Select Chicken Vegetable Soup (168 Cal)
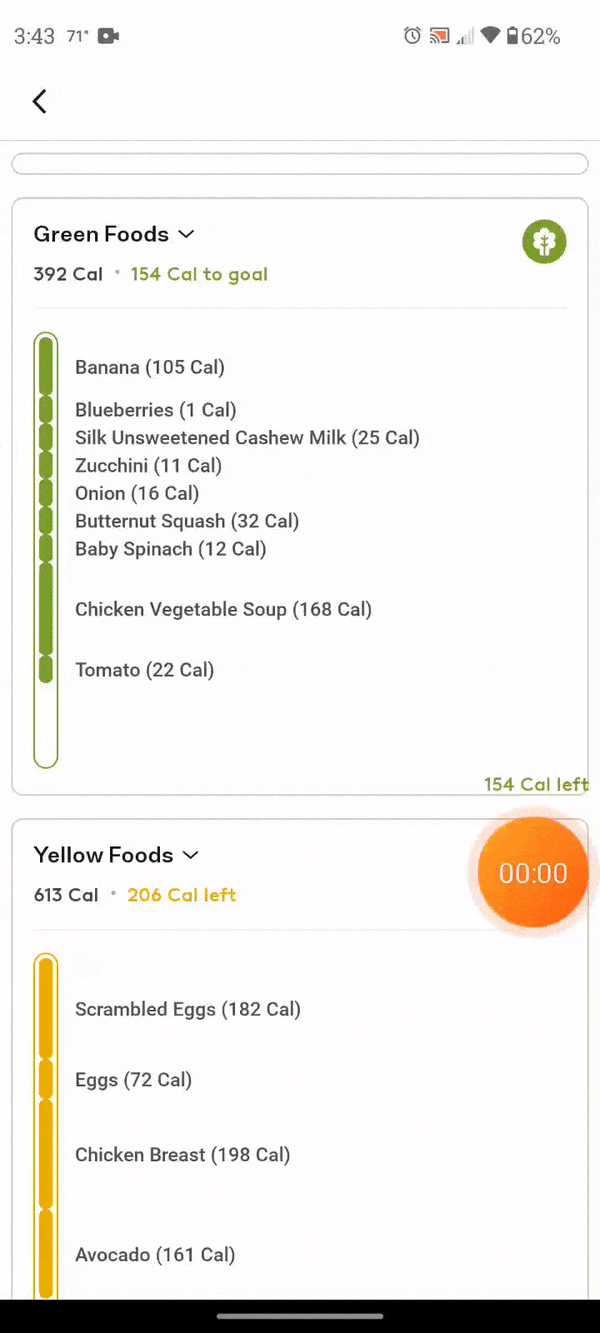Screen dimensions: 600x1333 tap(223, 609)
